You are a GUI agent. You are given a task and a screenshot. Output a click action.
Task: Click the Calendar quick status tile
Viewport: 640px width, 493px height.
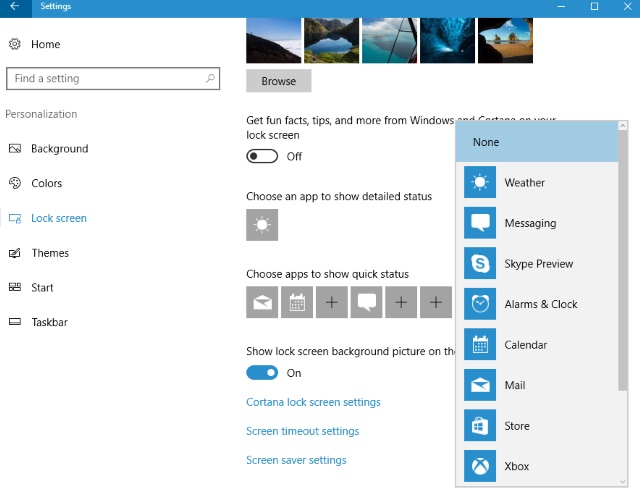point(297,302)
